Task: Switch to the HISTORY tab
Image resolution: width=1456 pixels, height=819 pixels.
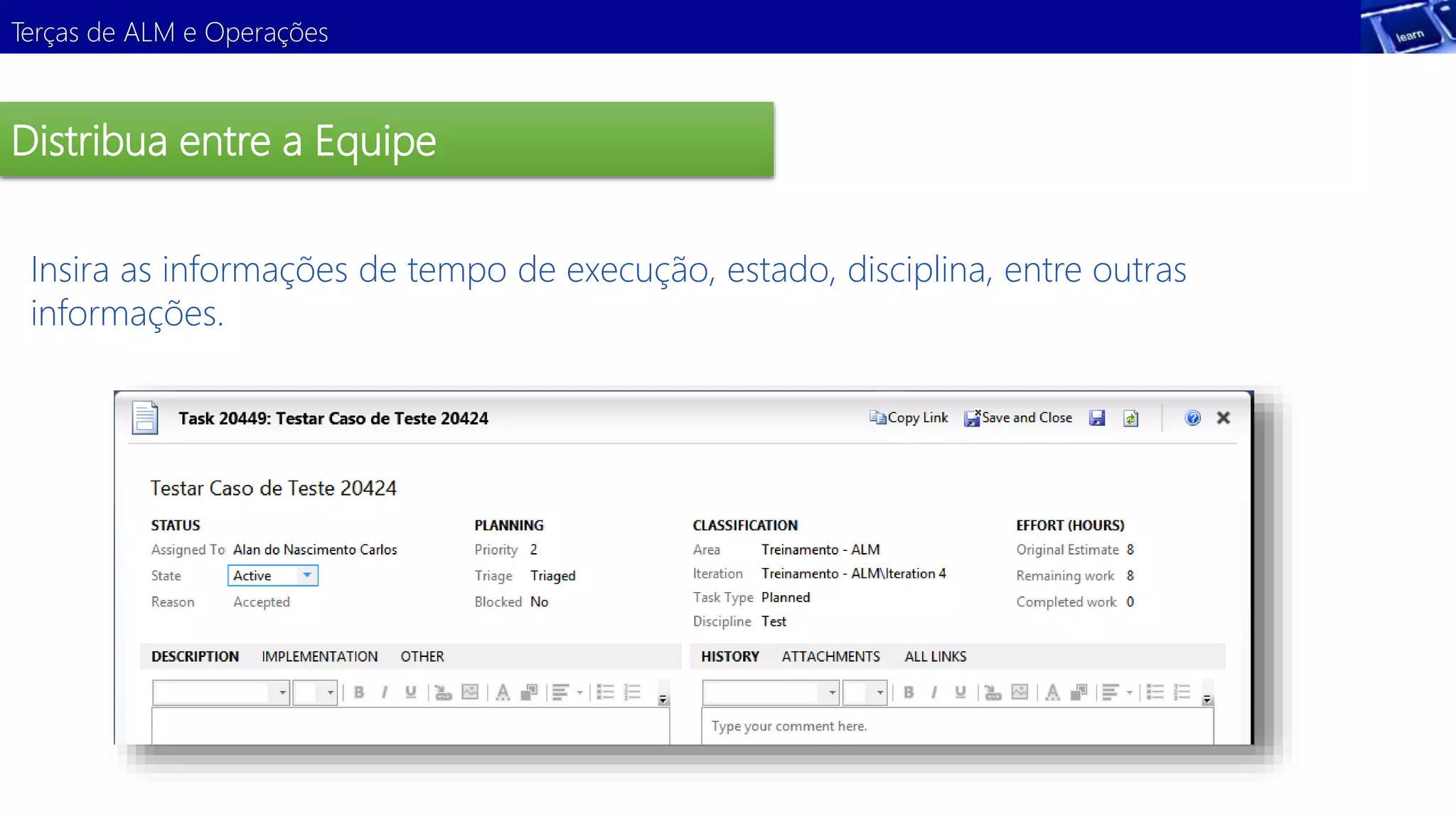Action: click(x=730, y=656)
